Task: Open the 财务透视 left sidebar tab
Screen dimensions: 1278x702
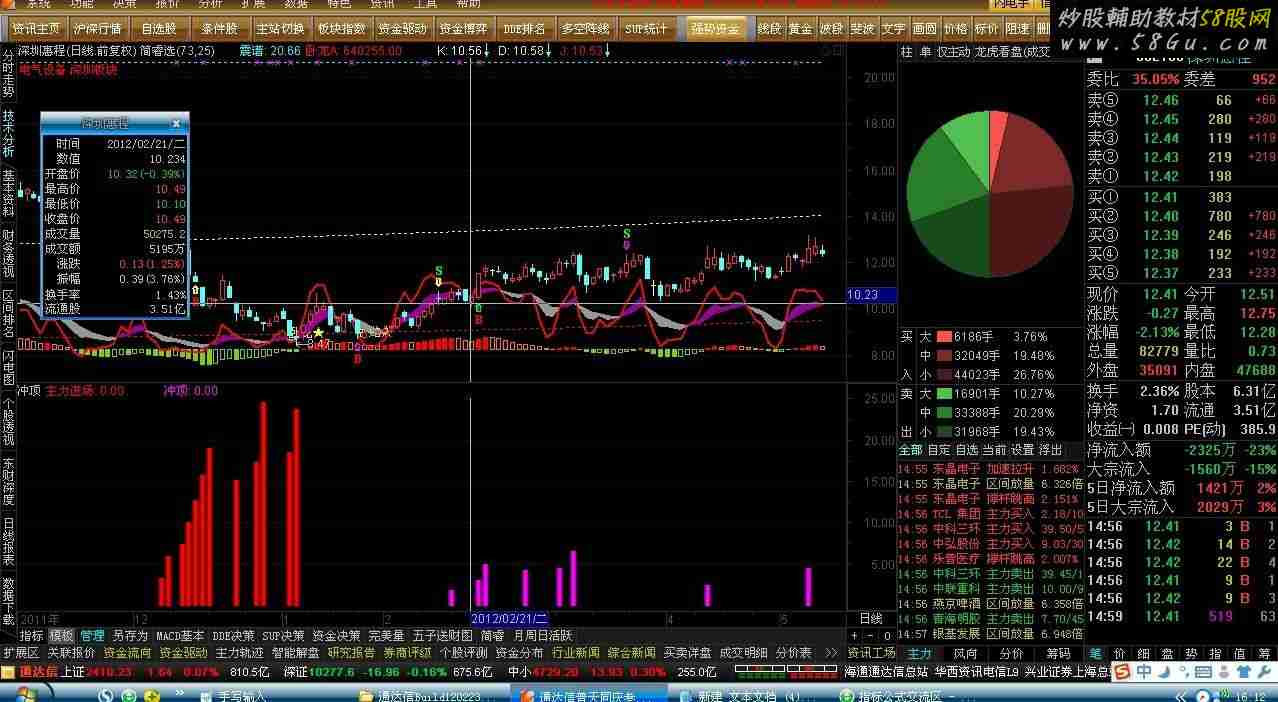Action: (8, 252)
